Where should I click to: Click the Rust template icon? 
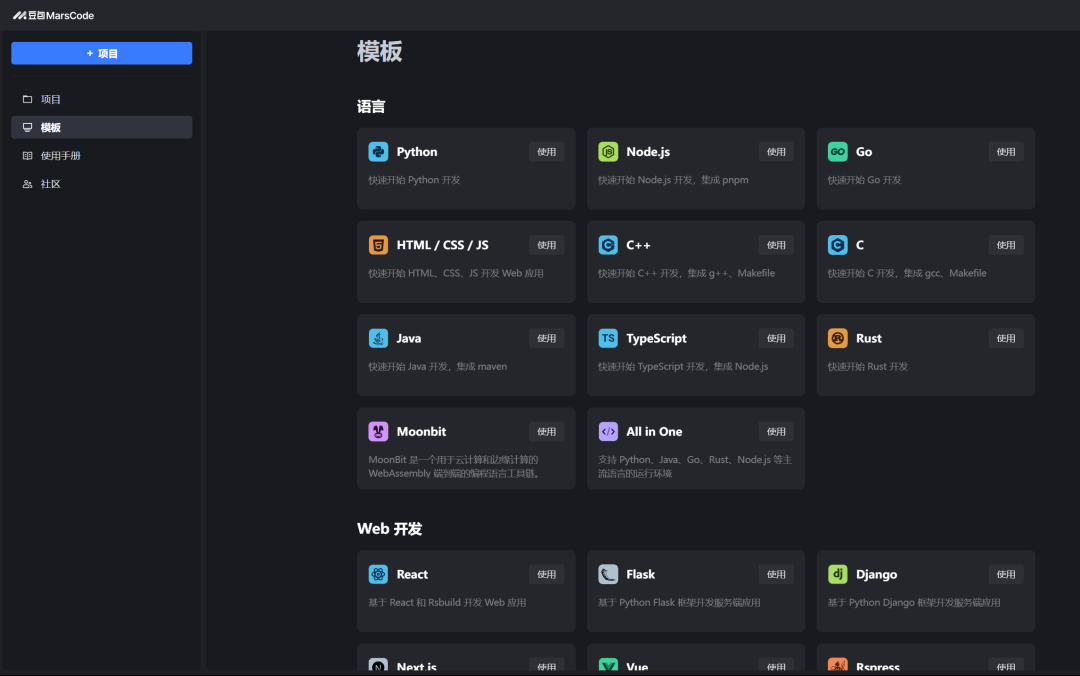pyautogui.click(x=838, y=338)
